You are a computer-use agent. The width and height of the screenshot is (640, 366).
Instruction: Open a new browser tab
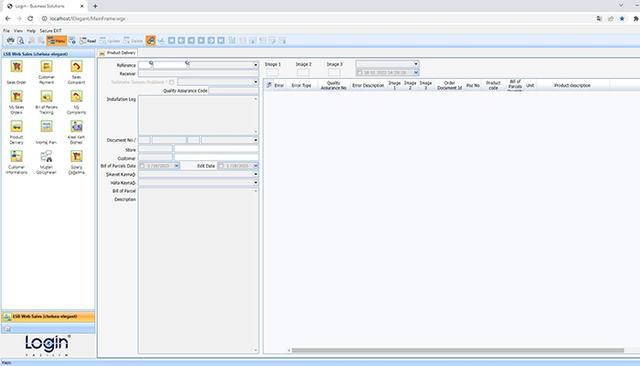[95, 6]
